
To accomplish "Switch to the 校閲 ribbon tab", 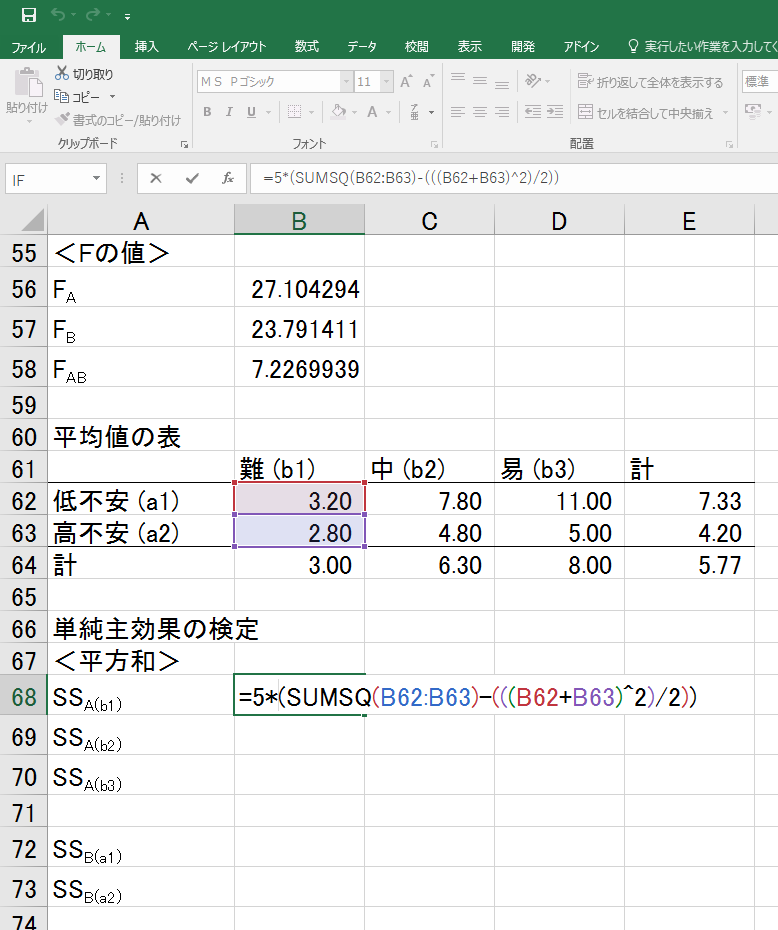I will (x=416, y=46).
